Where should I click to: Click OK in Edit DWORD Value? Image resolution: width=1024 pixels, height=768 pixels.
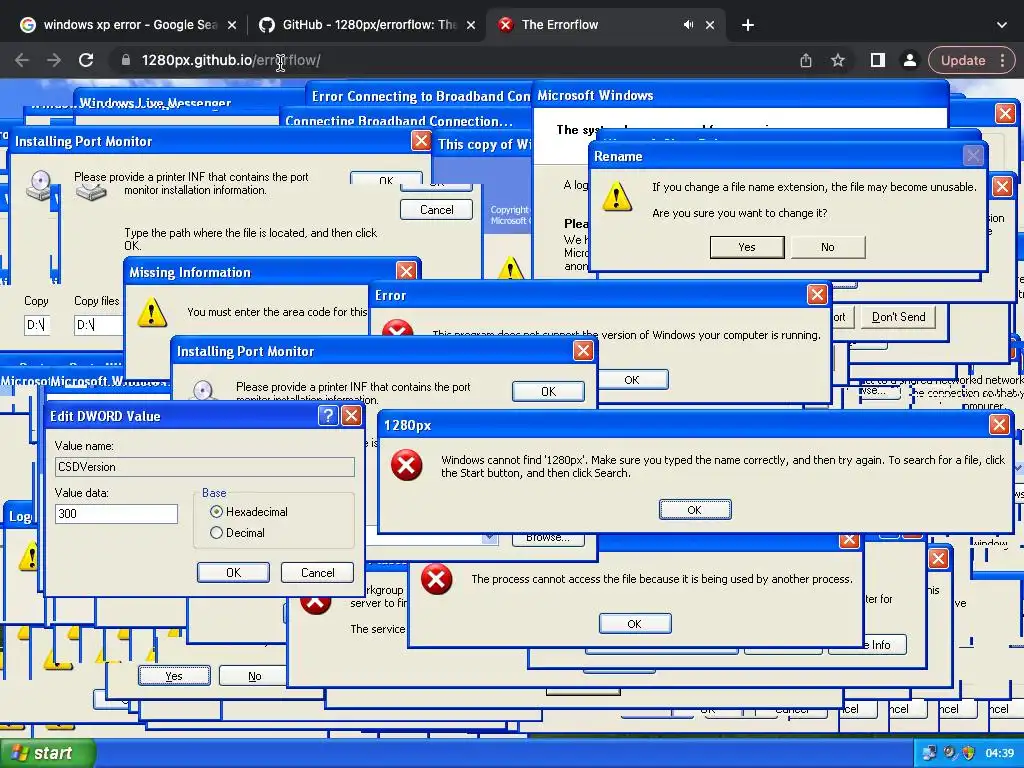tap(233, 572)
